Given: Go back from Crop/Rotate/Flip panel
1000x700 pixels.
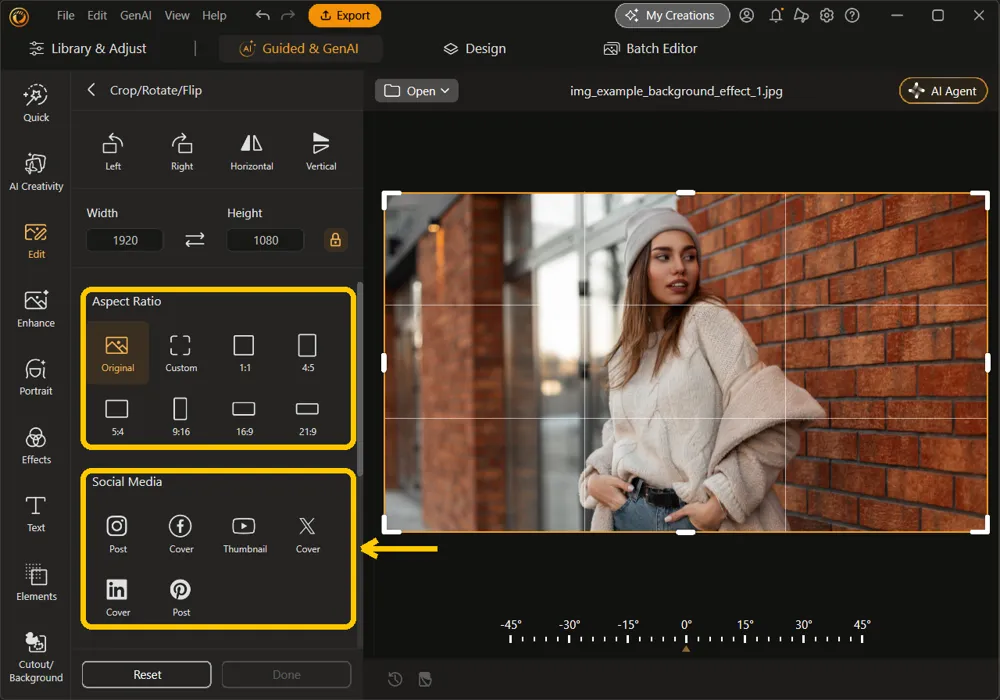Looking at the screenshot, I should tap(91, 90).
